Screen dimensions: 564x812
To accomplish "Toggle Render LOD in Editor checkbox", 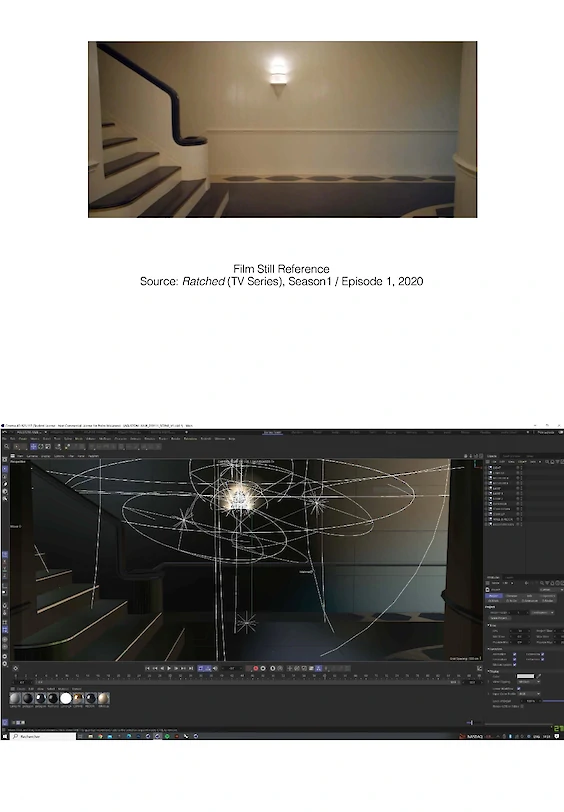I will [x=522, y=706].
